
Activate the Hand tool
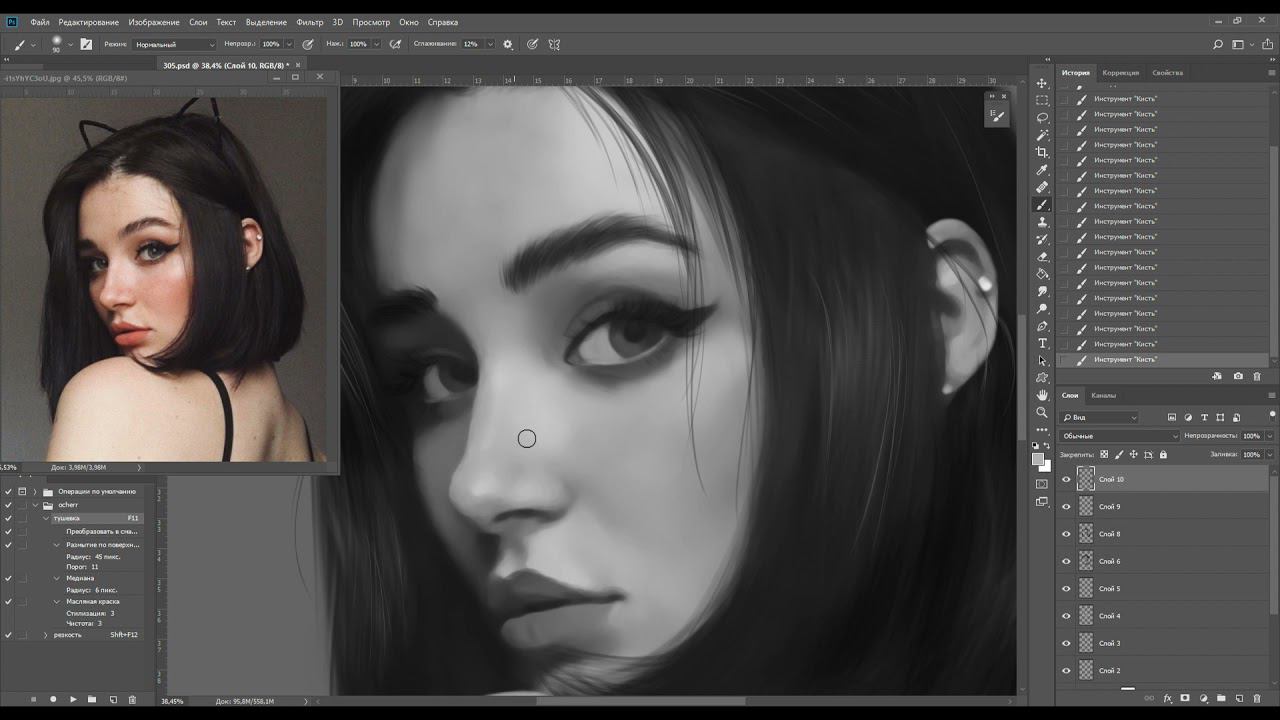point(1042,395)
